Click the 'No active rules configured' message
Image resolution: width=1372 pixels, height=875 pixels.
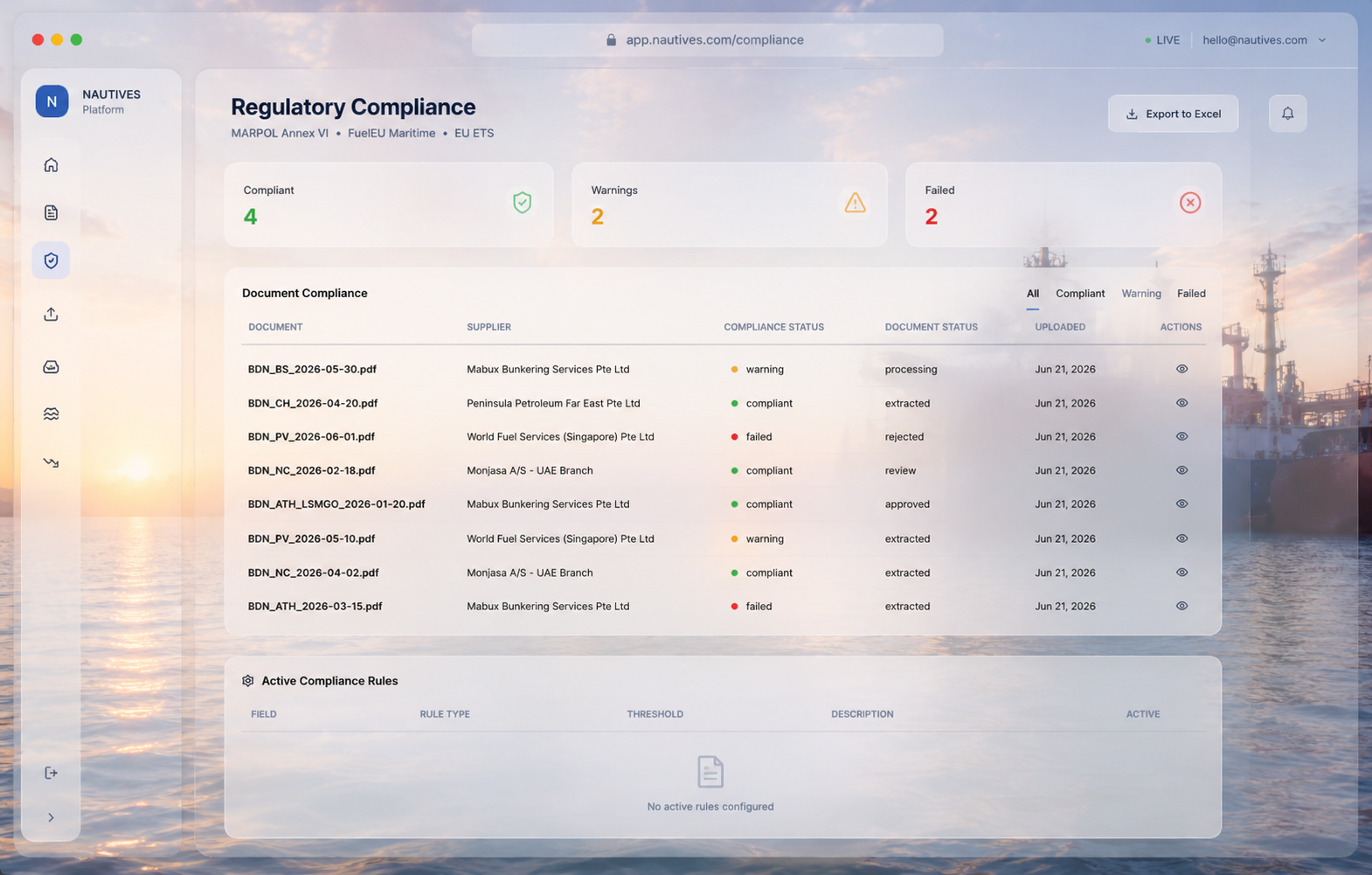click(710, 807)
